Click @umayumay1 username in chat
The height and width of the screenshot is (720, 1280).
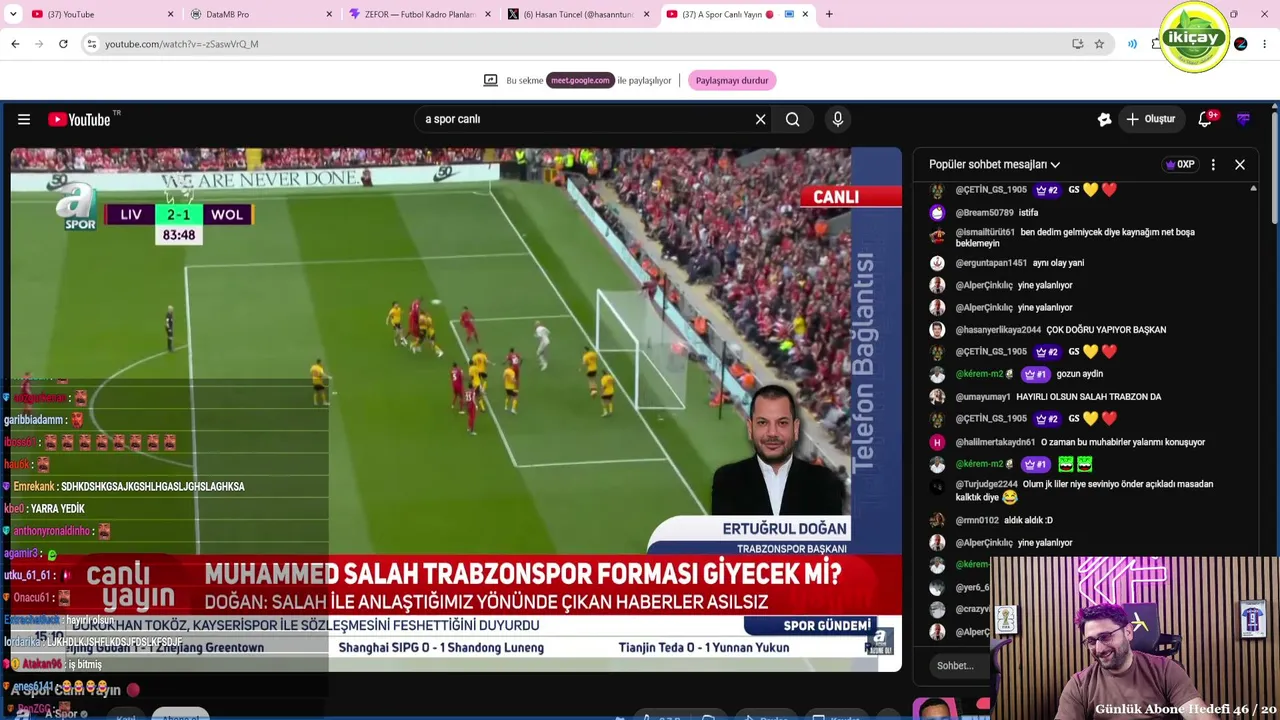983,397
